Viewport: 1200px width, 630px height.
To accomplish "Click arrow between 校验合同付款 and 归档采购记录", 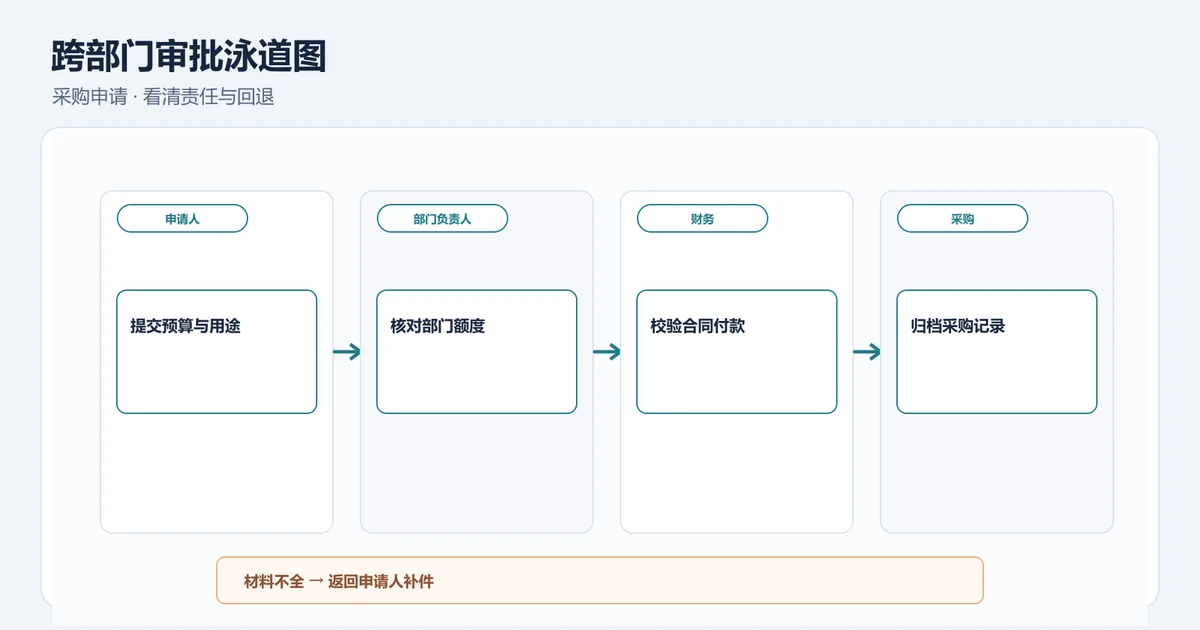I will point(867,352).
